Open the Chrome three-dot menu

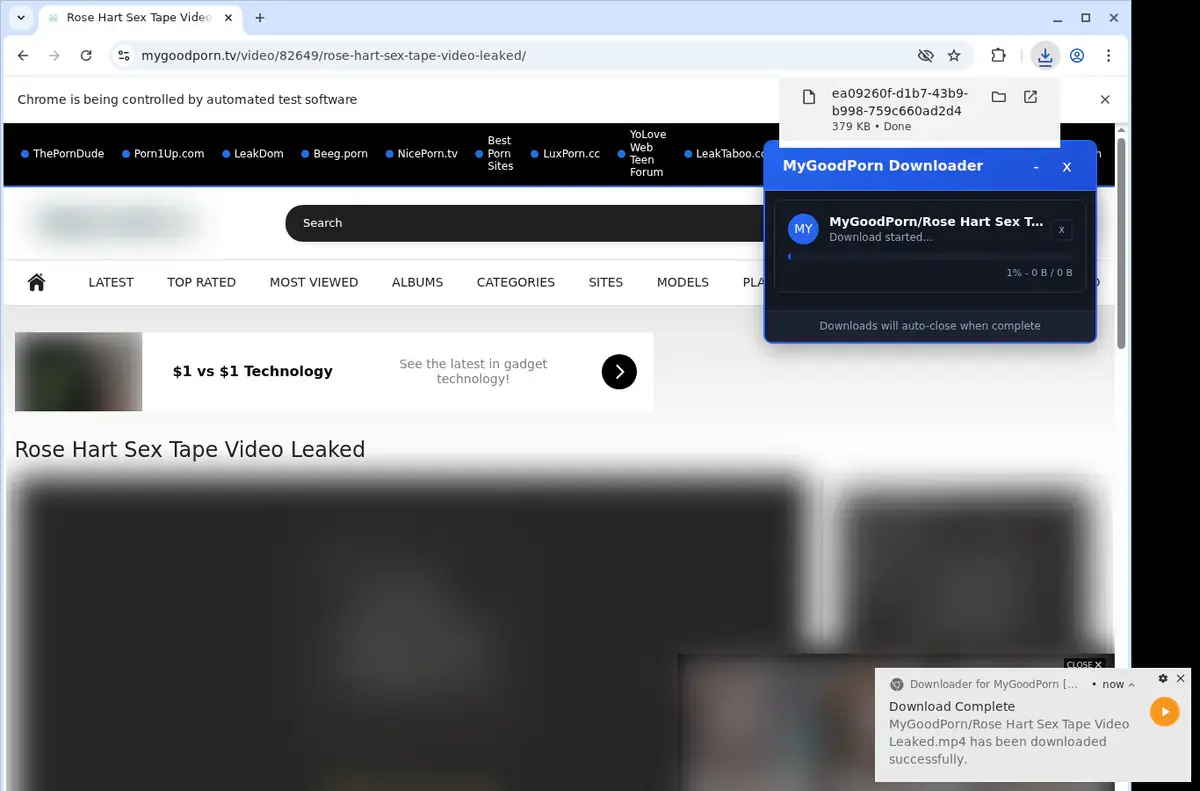(1108, 56)
